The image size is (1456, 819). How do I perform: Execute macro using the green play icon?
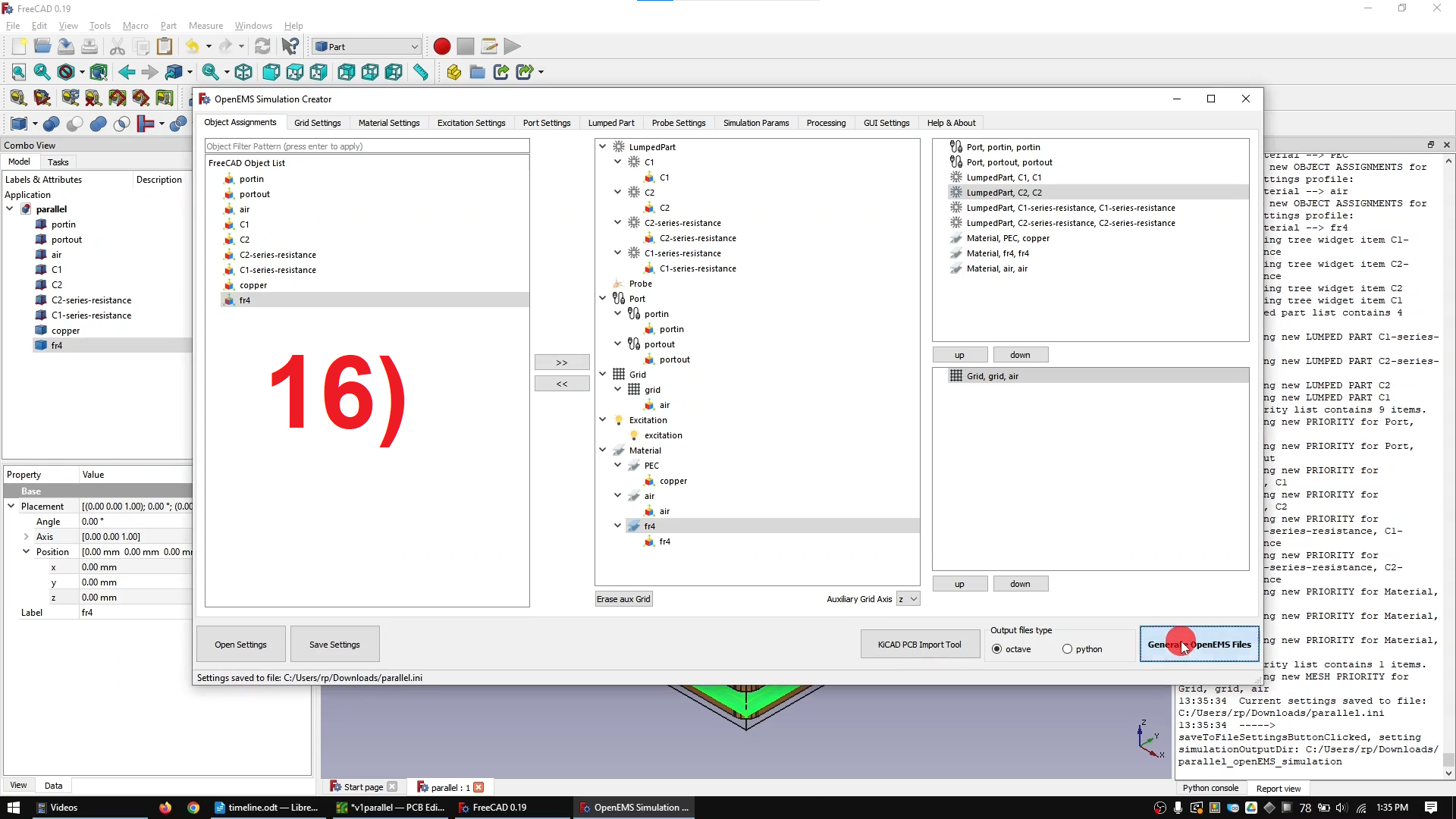pos(513,46)
